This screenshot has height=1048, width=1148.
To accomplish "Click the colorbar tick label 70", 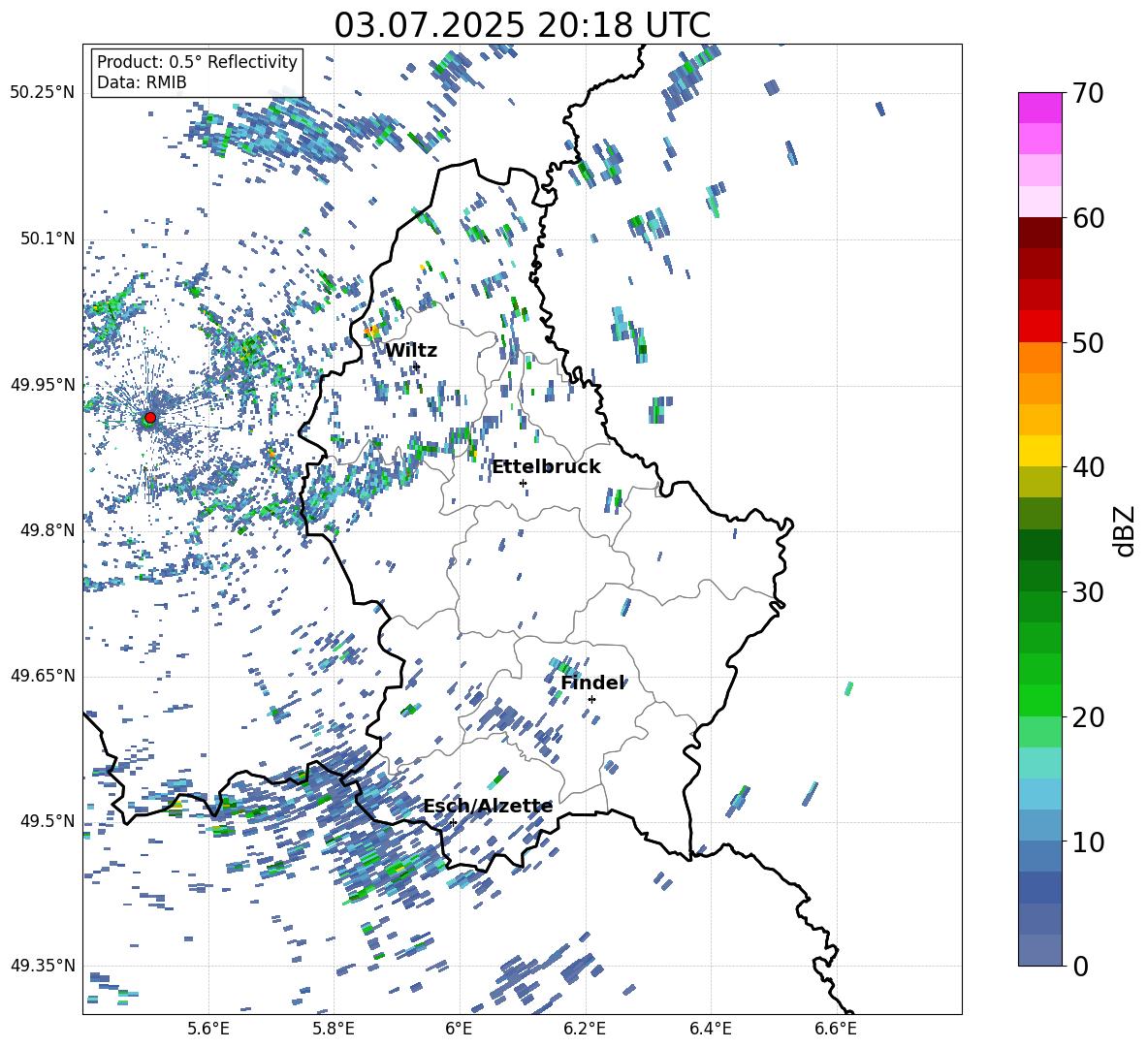I will (1088, 93).
